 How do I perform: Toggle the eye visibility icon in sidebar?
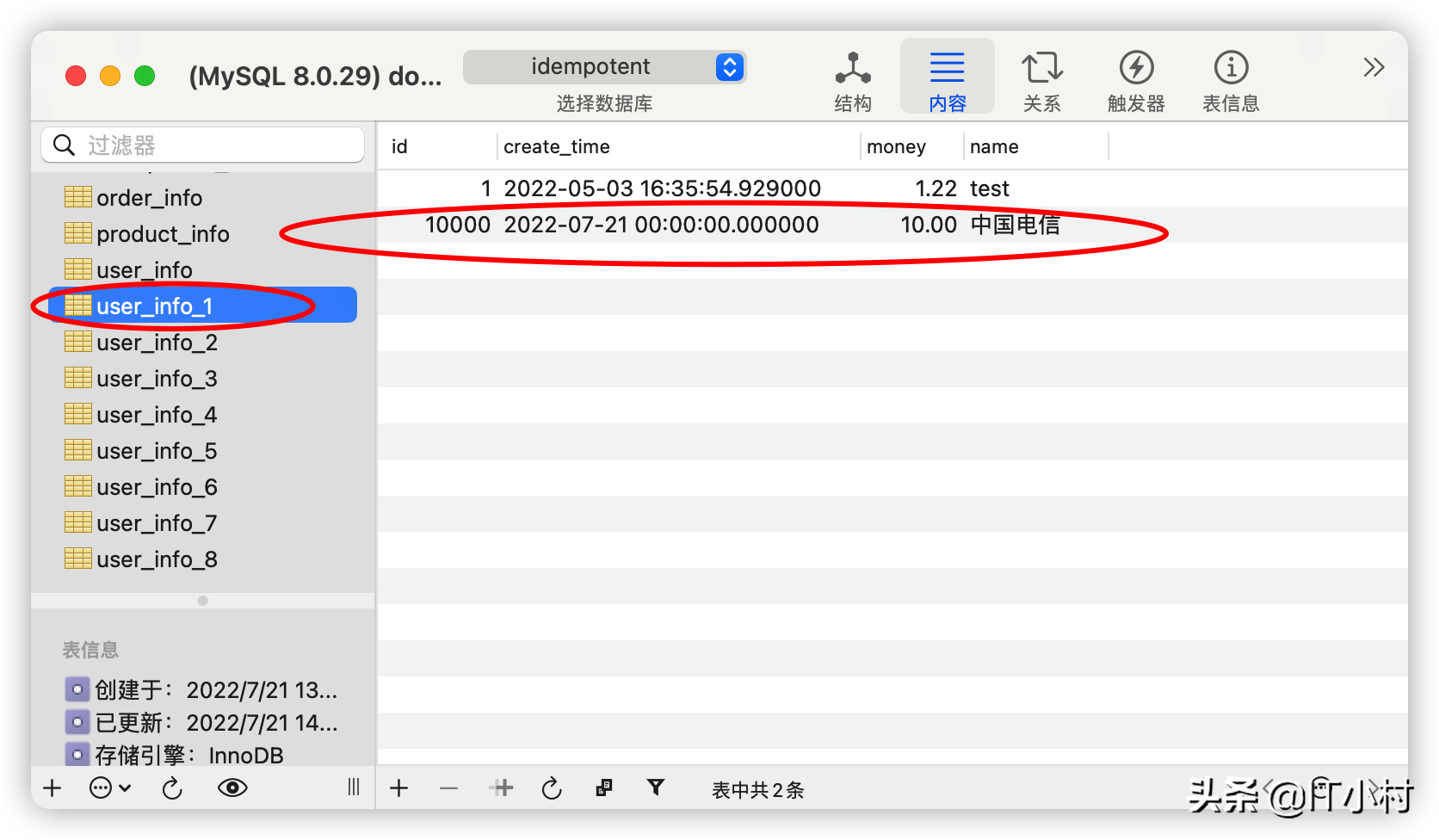pos(232,787)
